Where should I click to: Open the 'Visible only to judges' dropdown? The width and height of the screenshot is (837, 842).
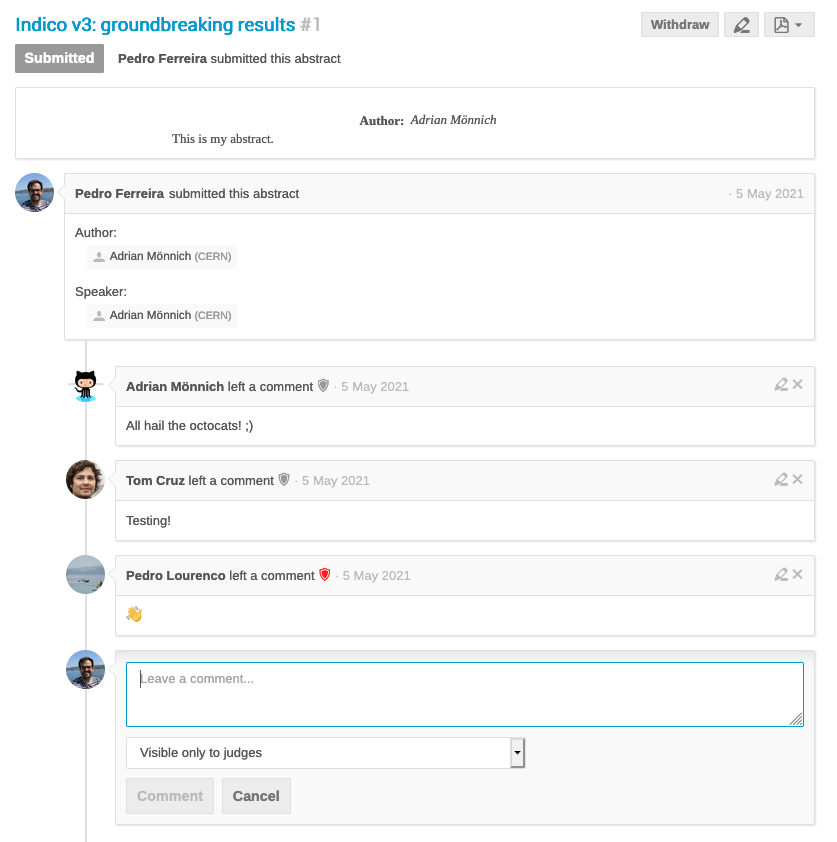(325, 753)
